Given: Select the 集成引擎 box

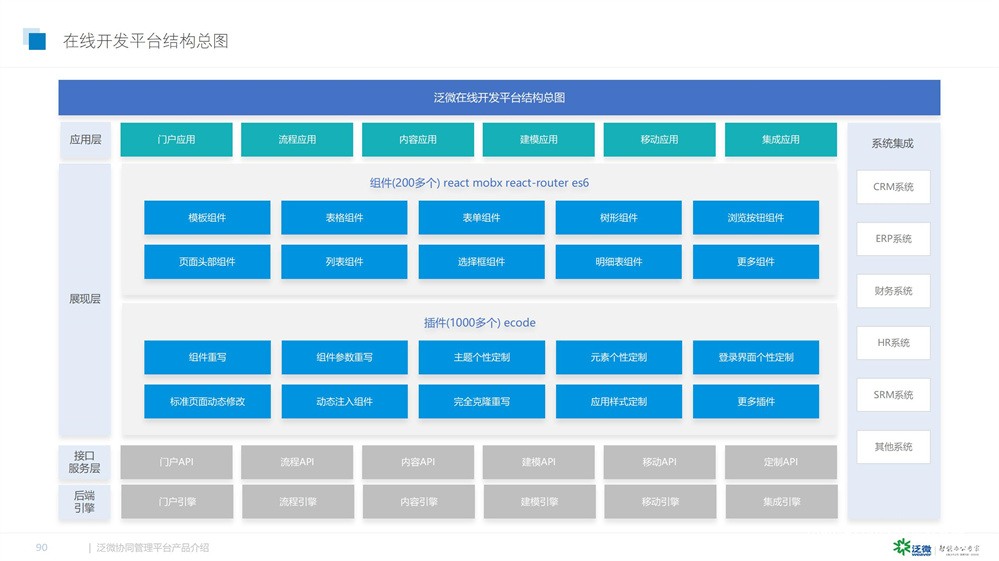Looking at the screenshot, I should [781, 502].
